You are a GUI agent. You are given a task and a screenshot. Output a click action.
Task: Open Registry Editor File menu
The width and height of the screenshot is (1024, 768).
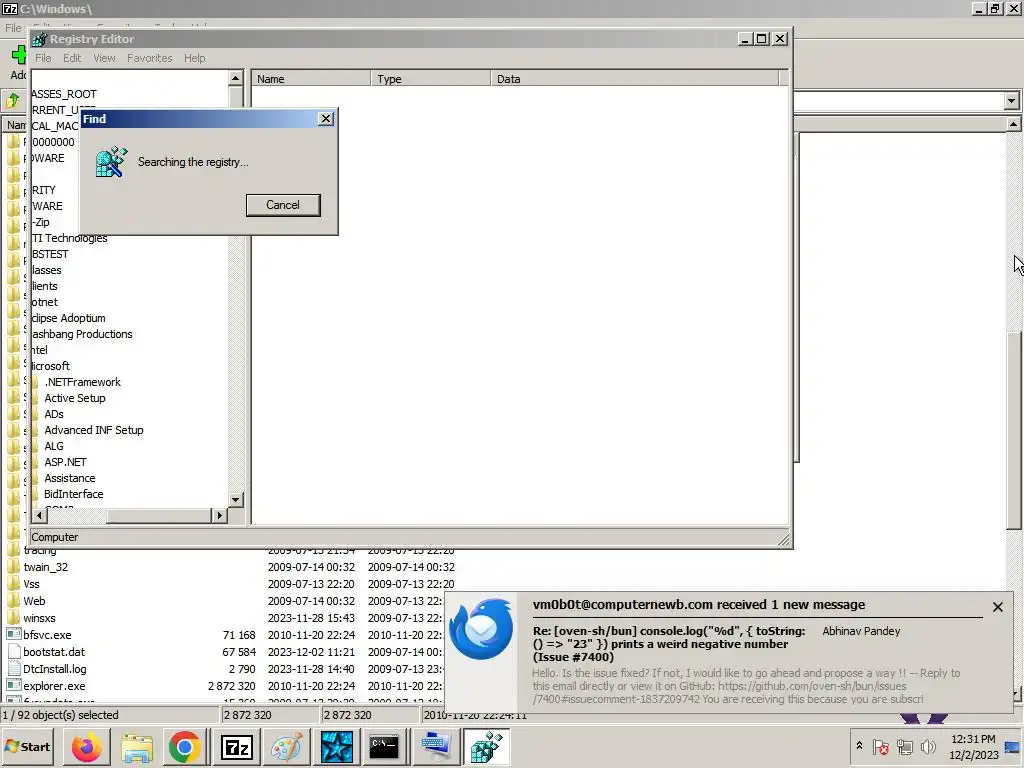click(x=43, y=58)
